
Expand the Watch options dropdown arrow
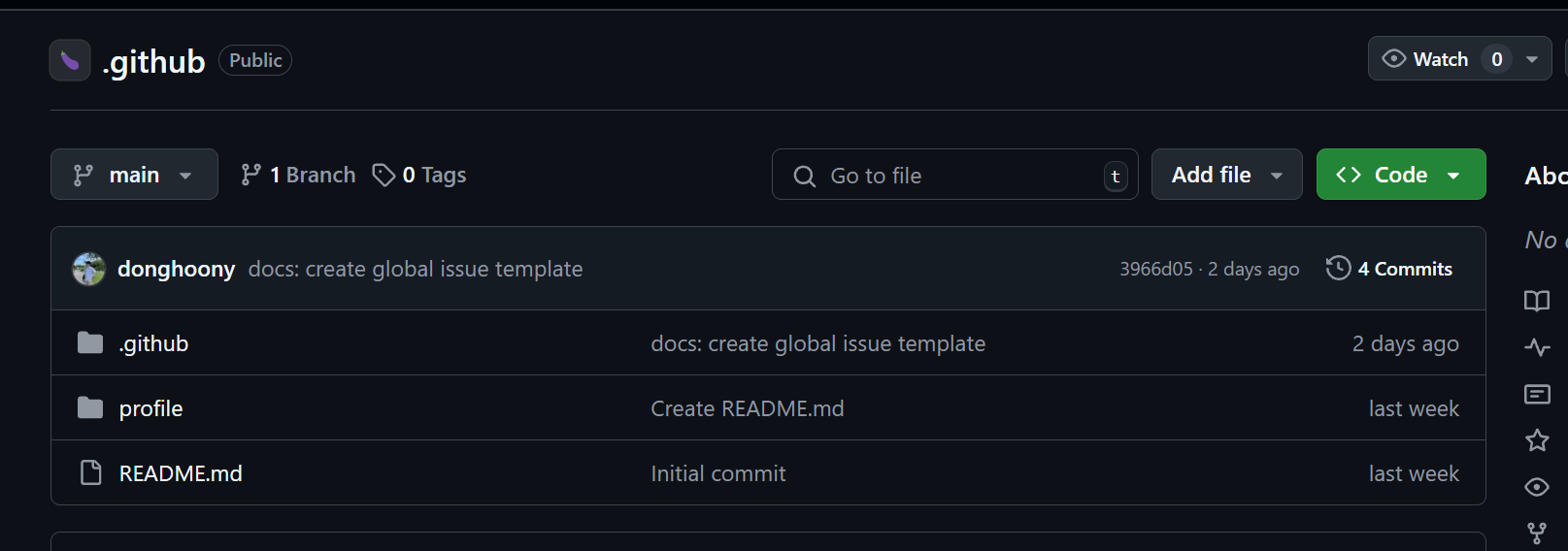pyautogui.click(x=1532, y=59)
